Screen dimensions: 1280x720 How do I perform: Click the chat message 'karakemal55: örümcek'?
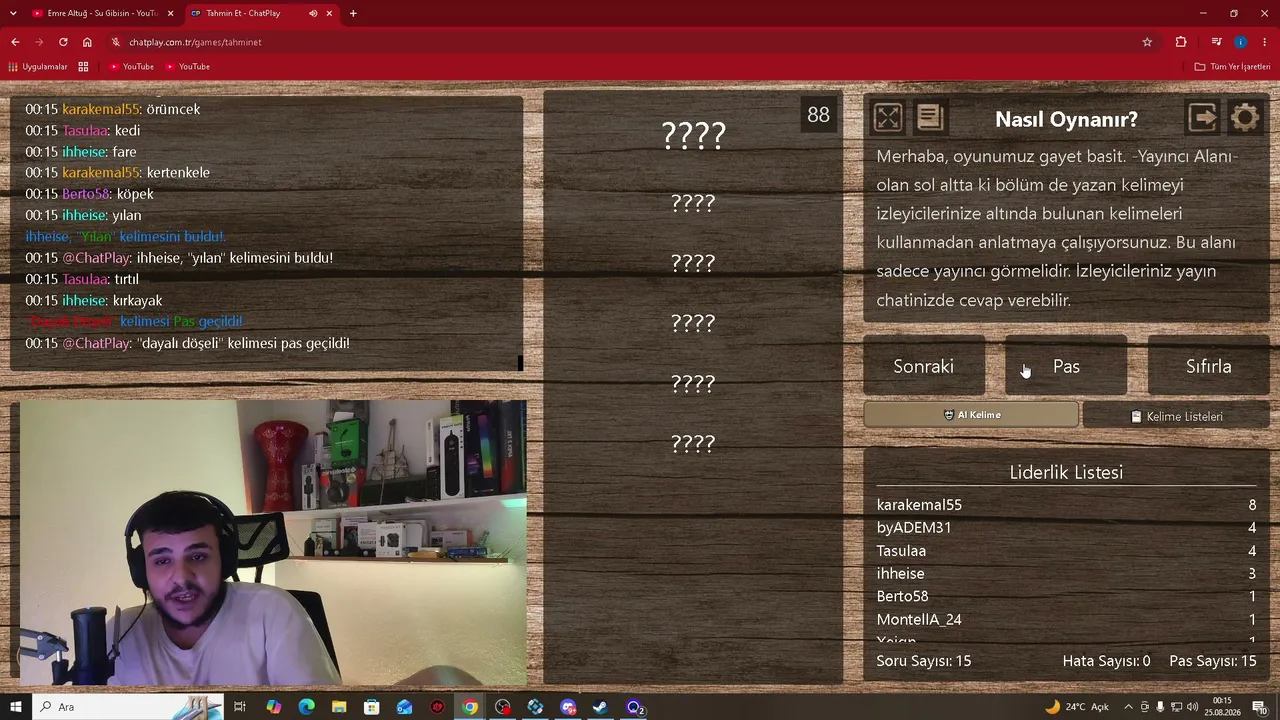(113, 109)
